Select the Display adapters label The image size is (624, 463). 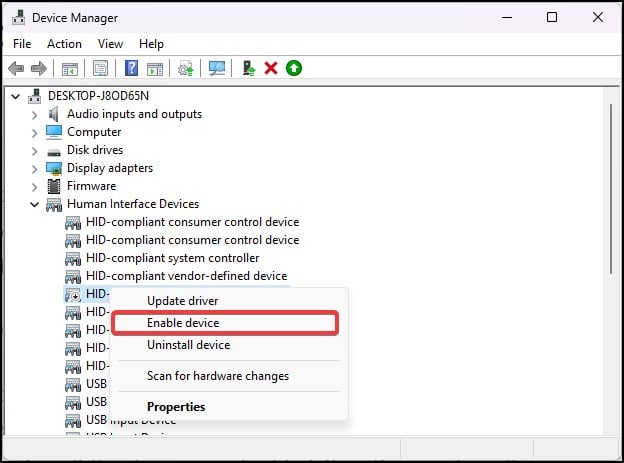[x=110, y=168]
